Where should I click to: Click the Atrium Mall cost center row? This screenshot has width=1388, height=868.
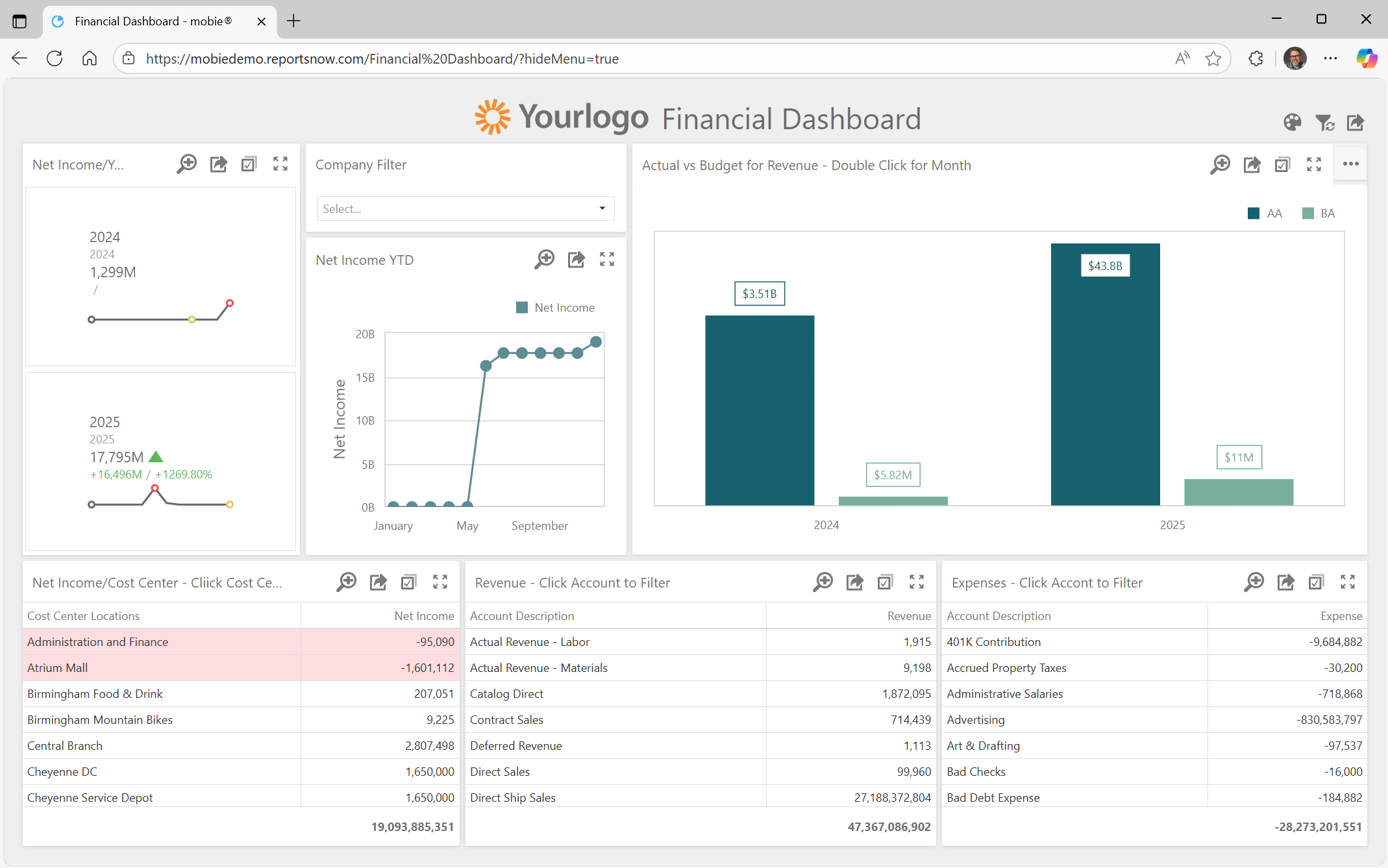click(x=162, y=667)
